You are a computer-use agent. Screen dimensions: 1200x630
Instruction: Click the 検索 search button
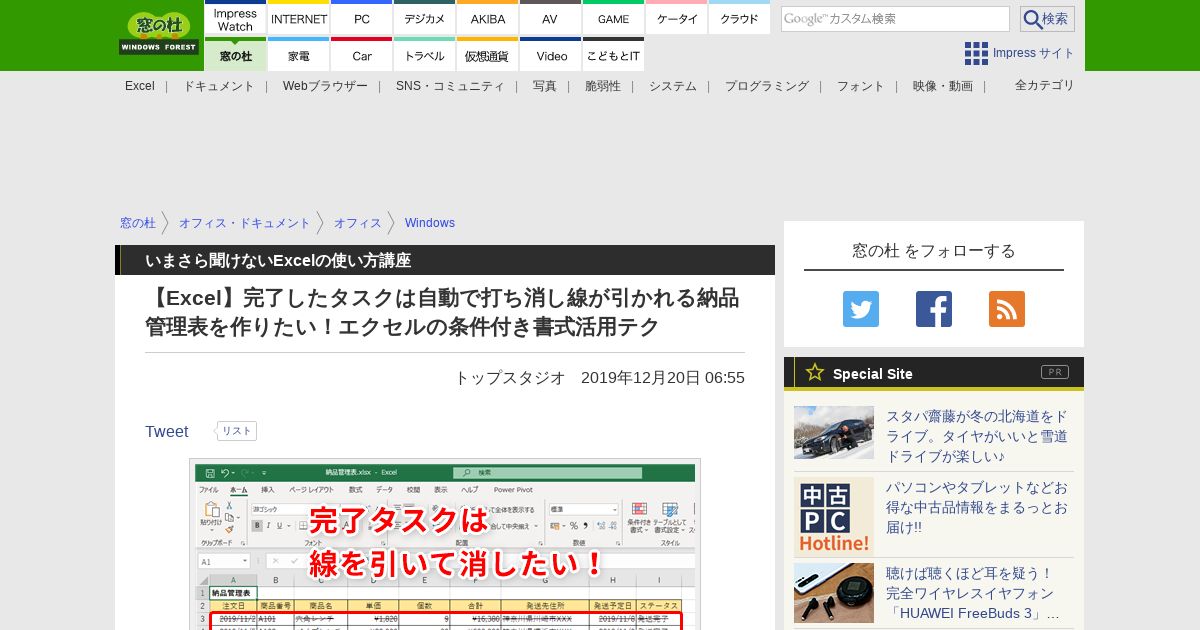coord(1047,19)
